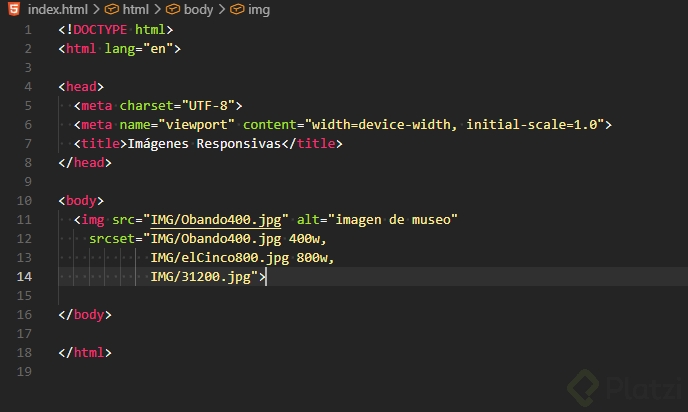
Task: Click the alt="imagen de museo" attribute
Action: (x=377, y=219)
